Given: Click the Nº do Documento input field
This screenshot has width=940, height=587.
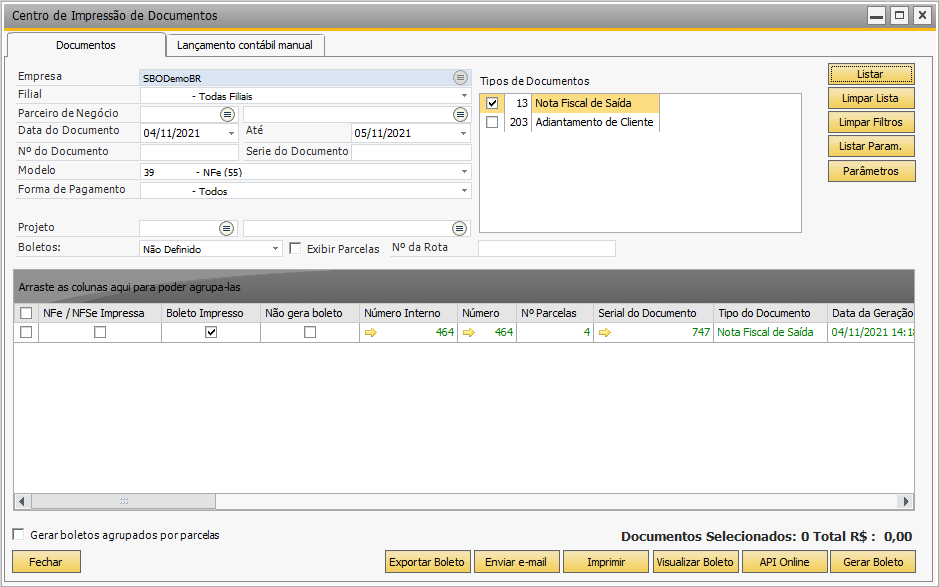Looking at the screenshot, I should [x=189, y=152].
